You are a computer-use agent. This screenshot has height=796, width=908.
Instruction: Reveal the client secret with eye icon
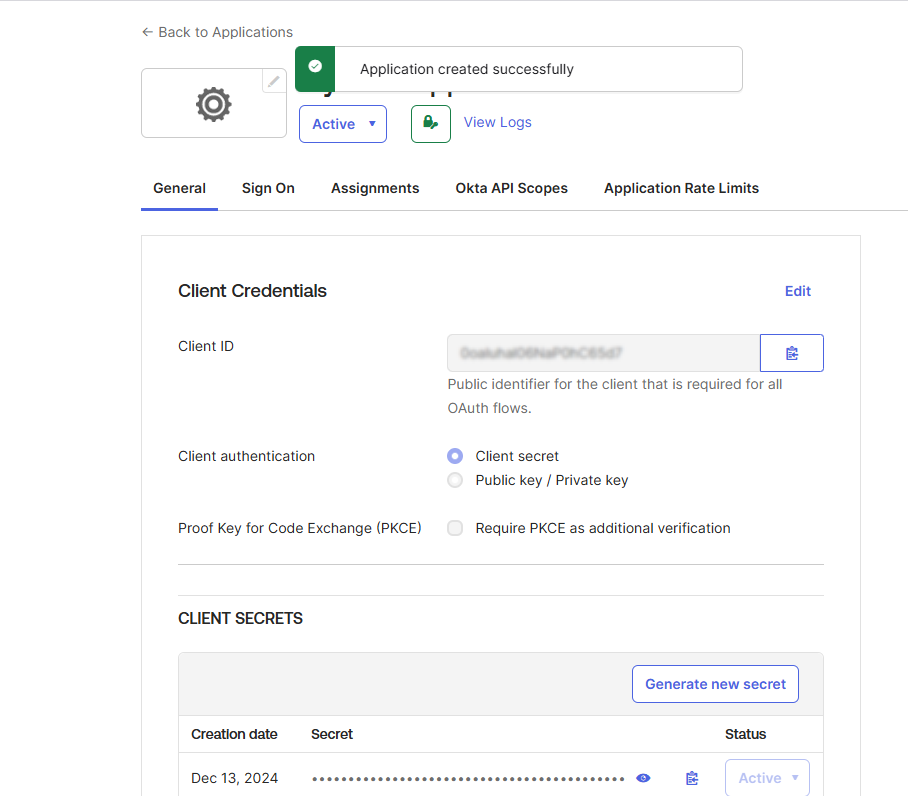pos(643,778)
